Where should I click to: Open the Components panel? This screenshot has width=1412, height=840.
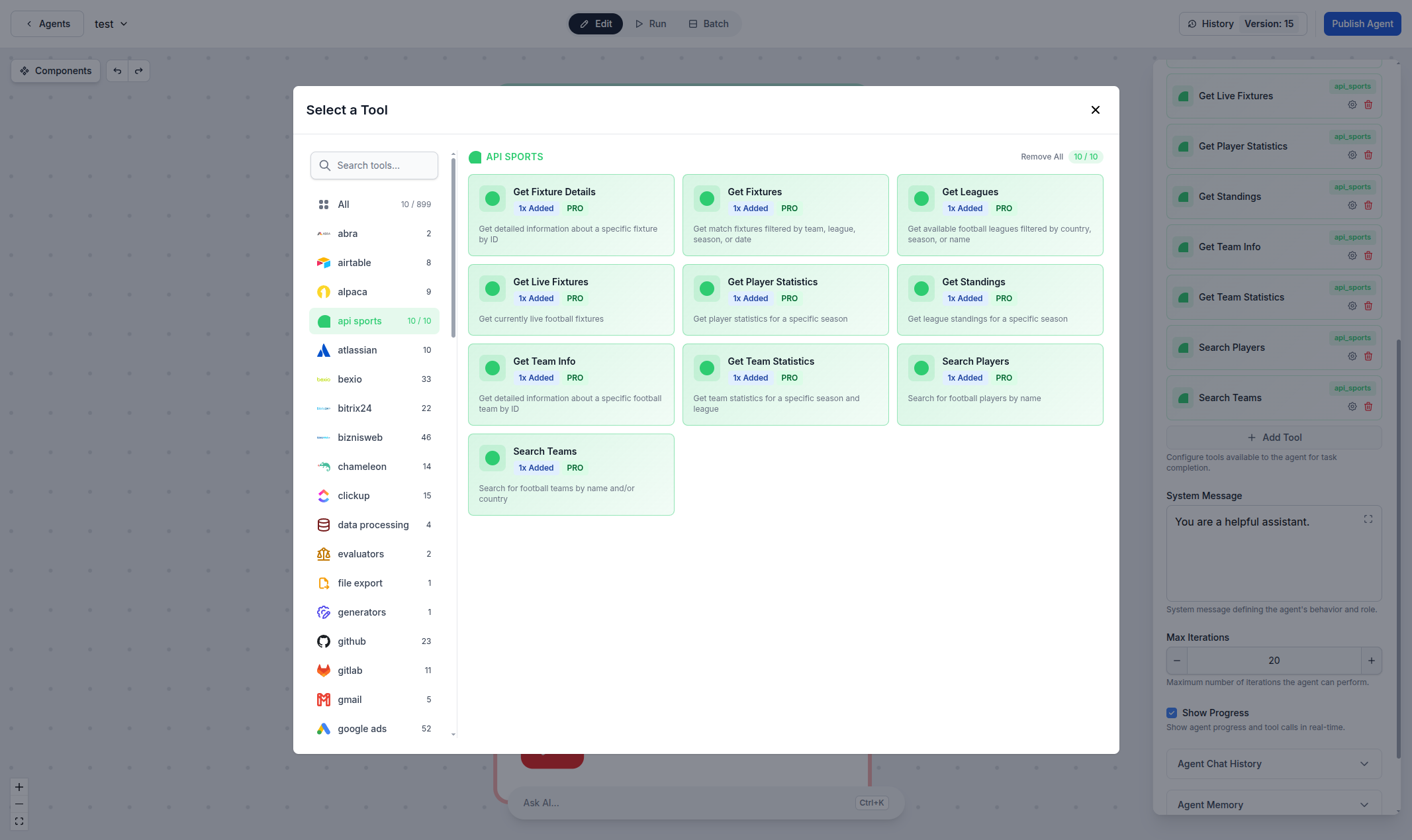[56, 70]
